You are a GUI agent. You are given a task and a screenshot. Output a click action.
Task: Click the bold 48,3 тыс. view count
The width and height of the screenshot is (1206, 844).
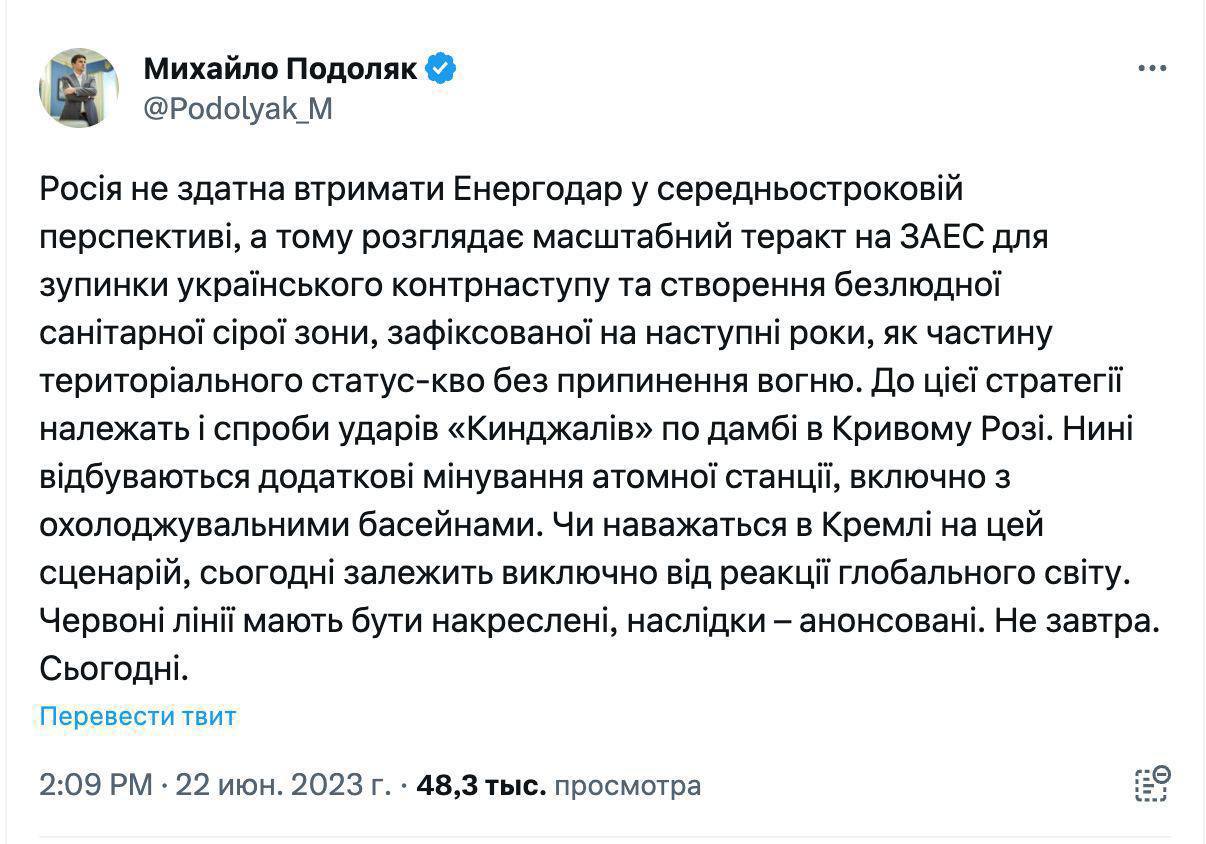pyautogui.click(x=481, y=785)
